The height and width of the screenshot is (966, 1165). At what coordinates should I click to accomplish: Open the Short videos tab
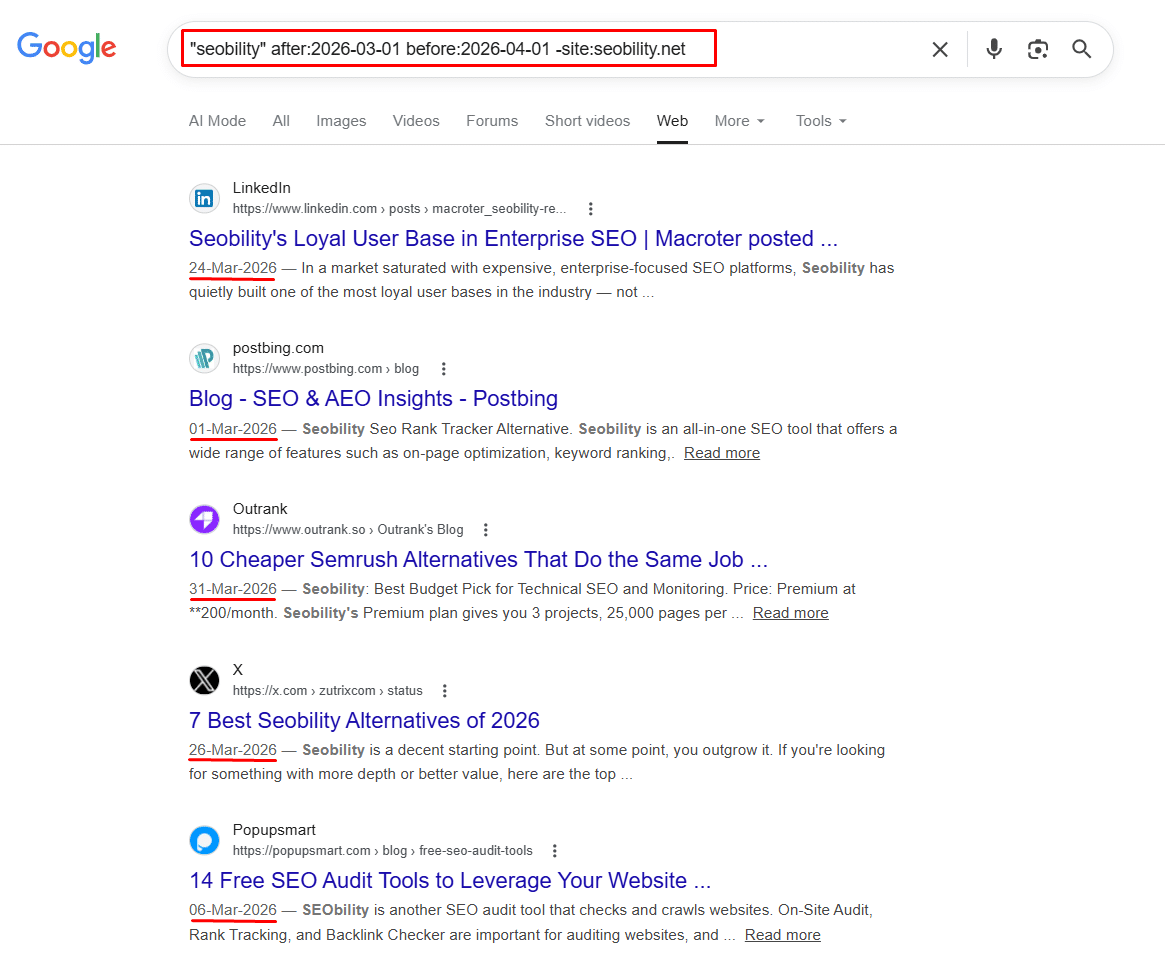(587, 121)
